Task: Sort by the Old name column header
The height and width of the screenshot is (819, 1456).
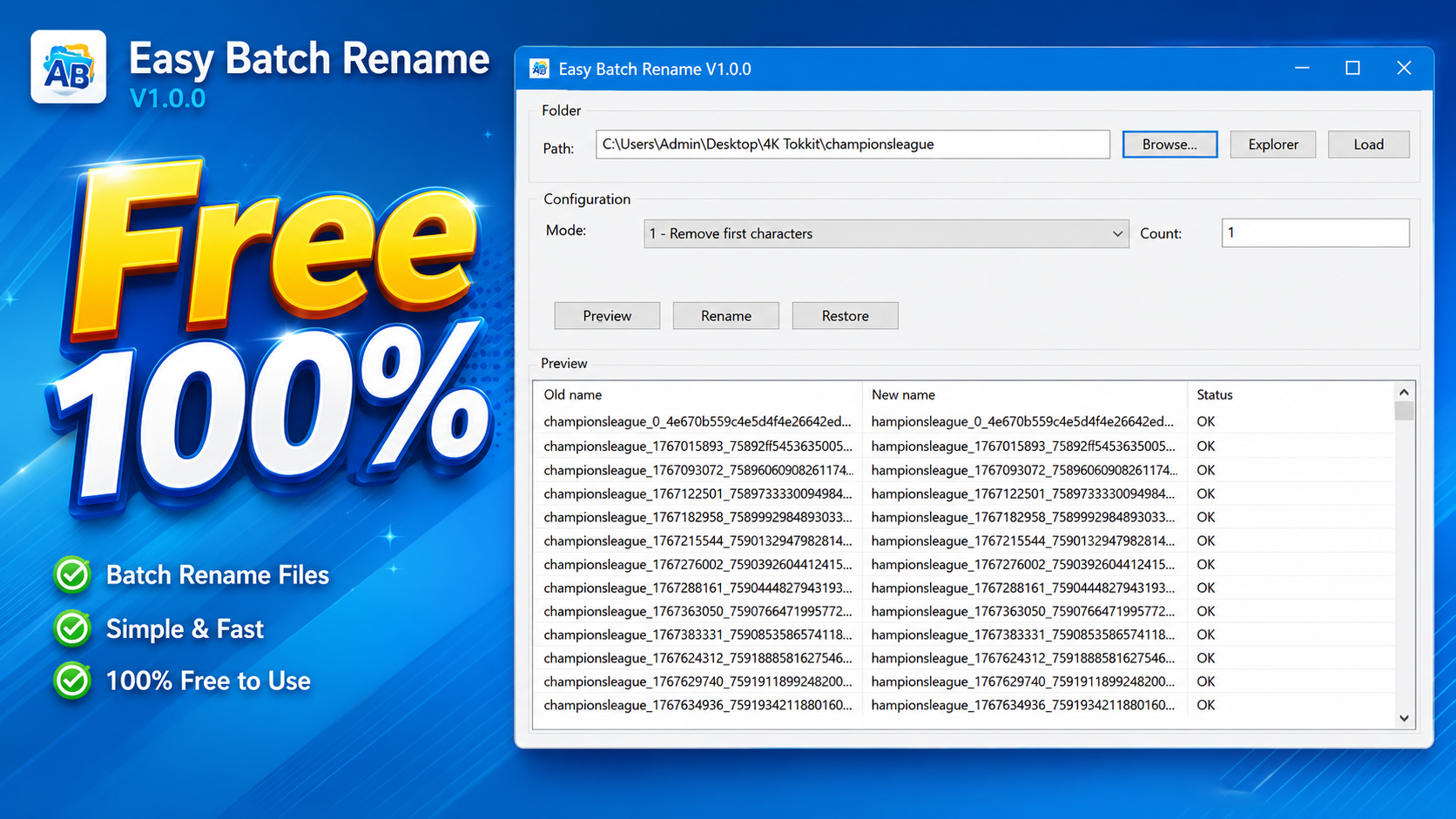Action: click(x=572, y=394)
